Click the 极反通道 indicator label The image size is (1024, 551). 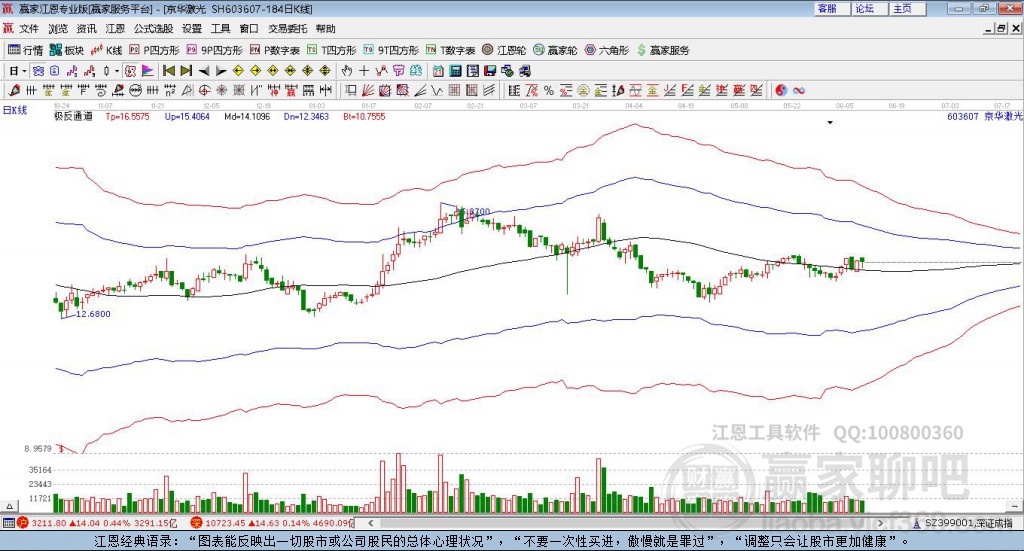click(x=72, y=116)
